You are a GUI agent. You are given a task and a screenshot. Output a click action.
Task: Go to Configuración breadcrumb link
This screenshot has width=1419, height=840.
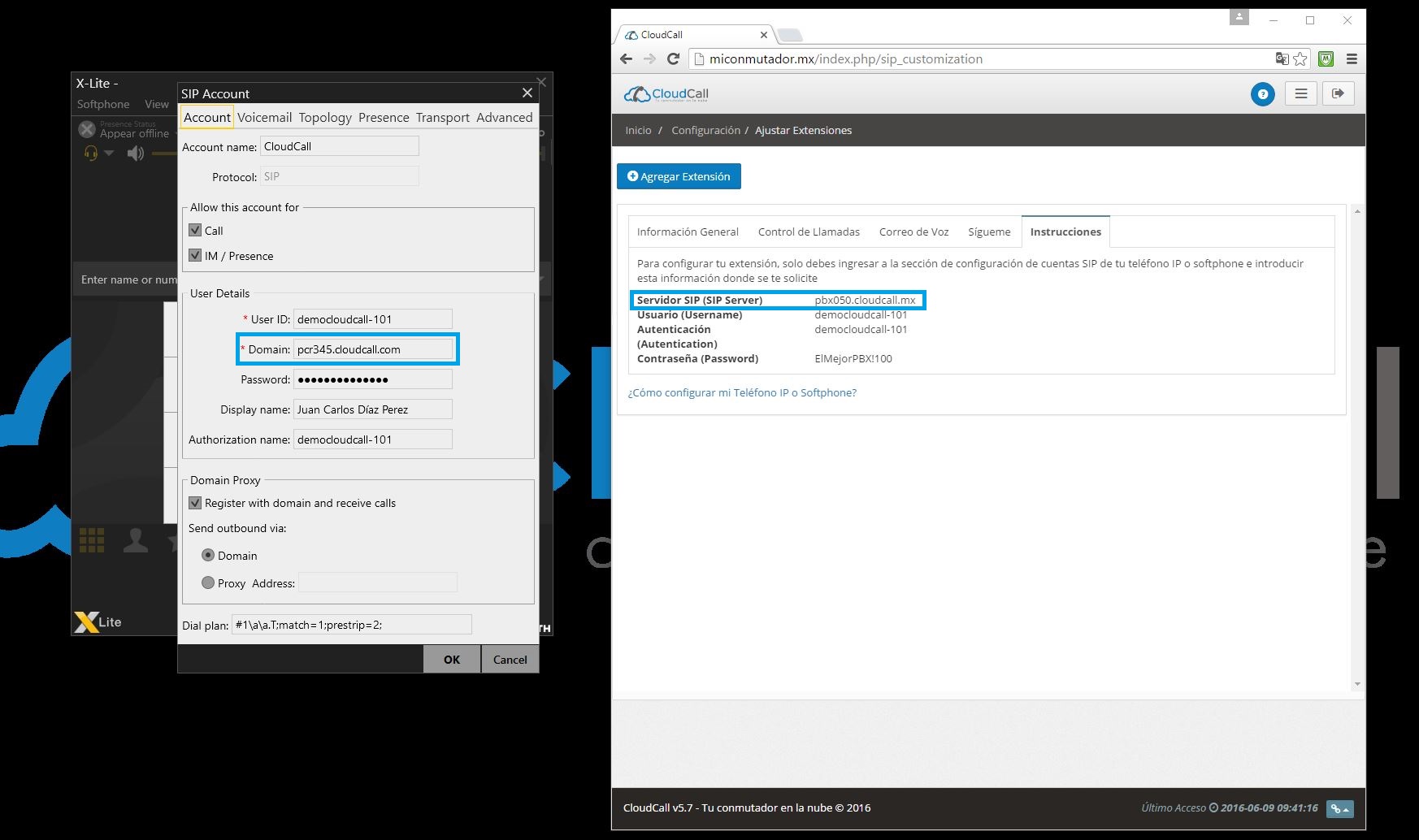pos(705,130)
